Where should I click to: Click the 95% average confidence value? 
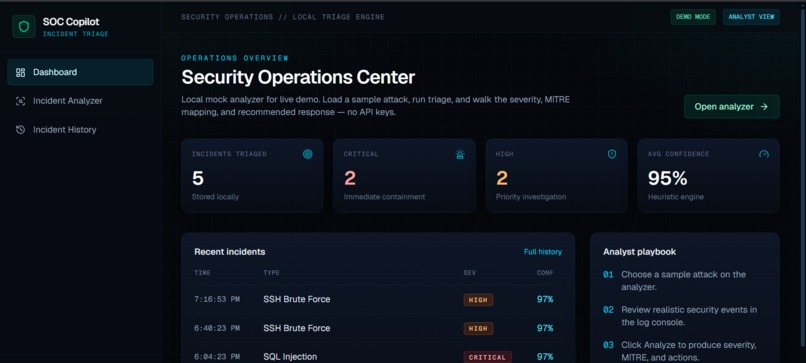(x=668, y=178)
